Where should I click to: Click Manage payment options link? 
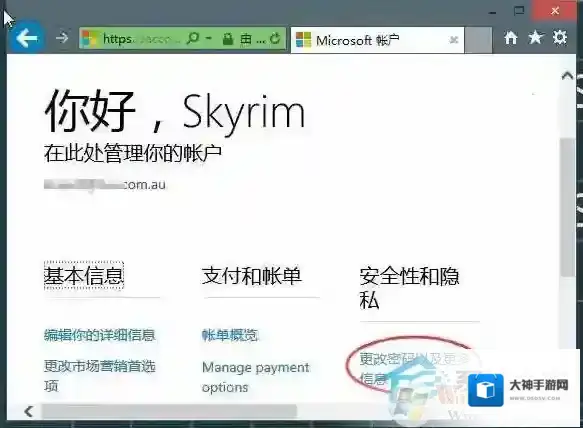(255, 377)
